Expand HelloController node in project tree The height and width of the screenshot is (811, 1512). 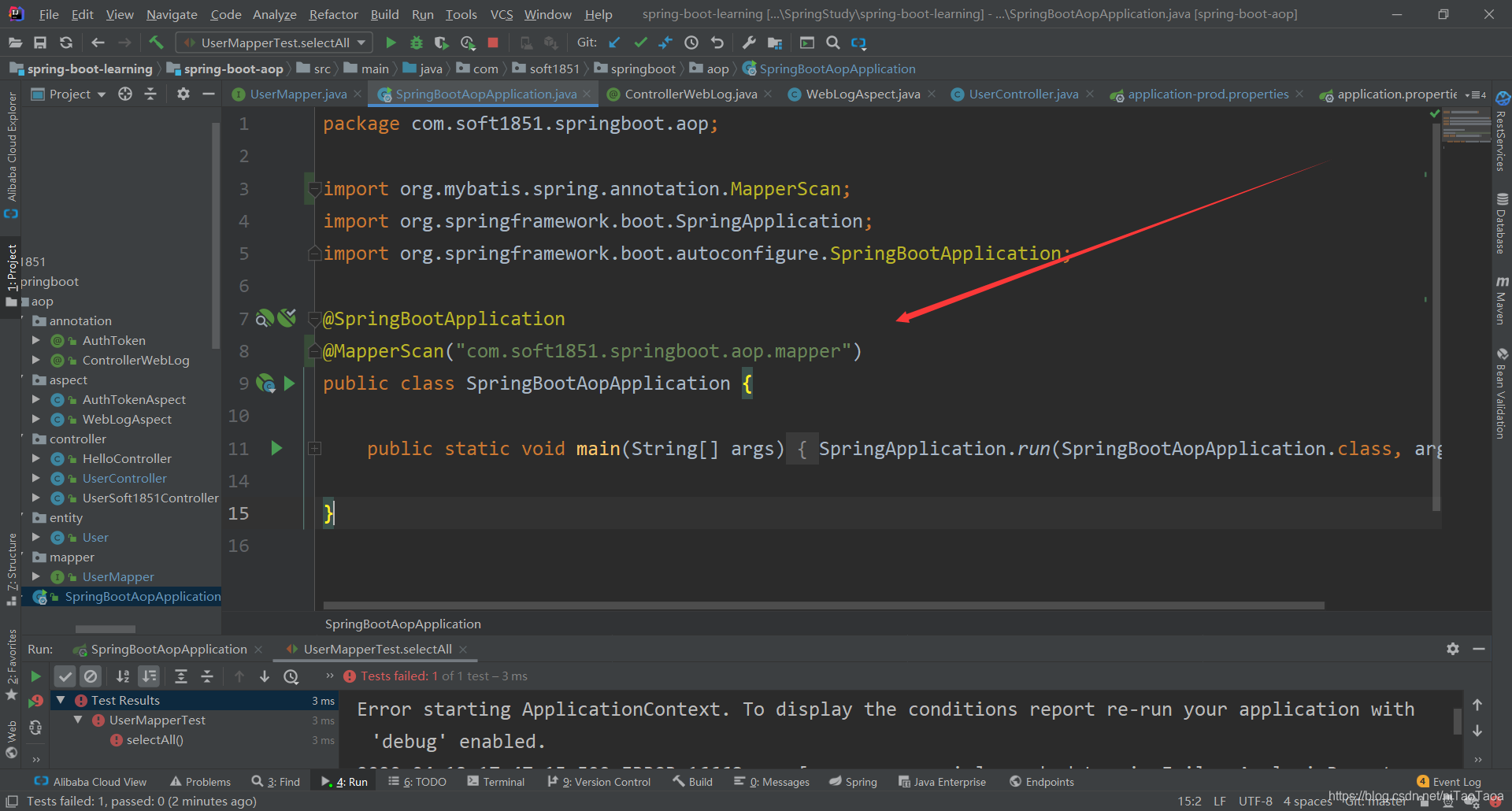click(x=35, y=458)
